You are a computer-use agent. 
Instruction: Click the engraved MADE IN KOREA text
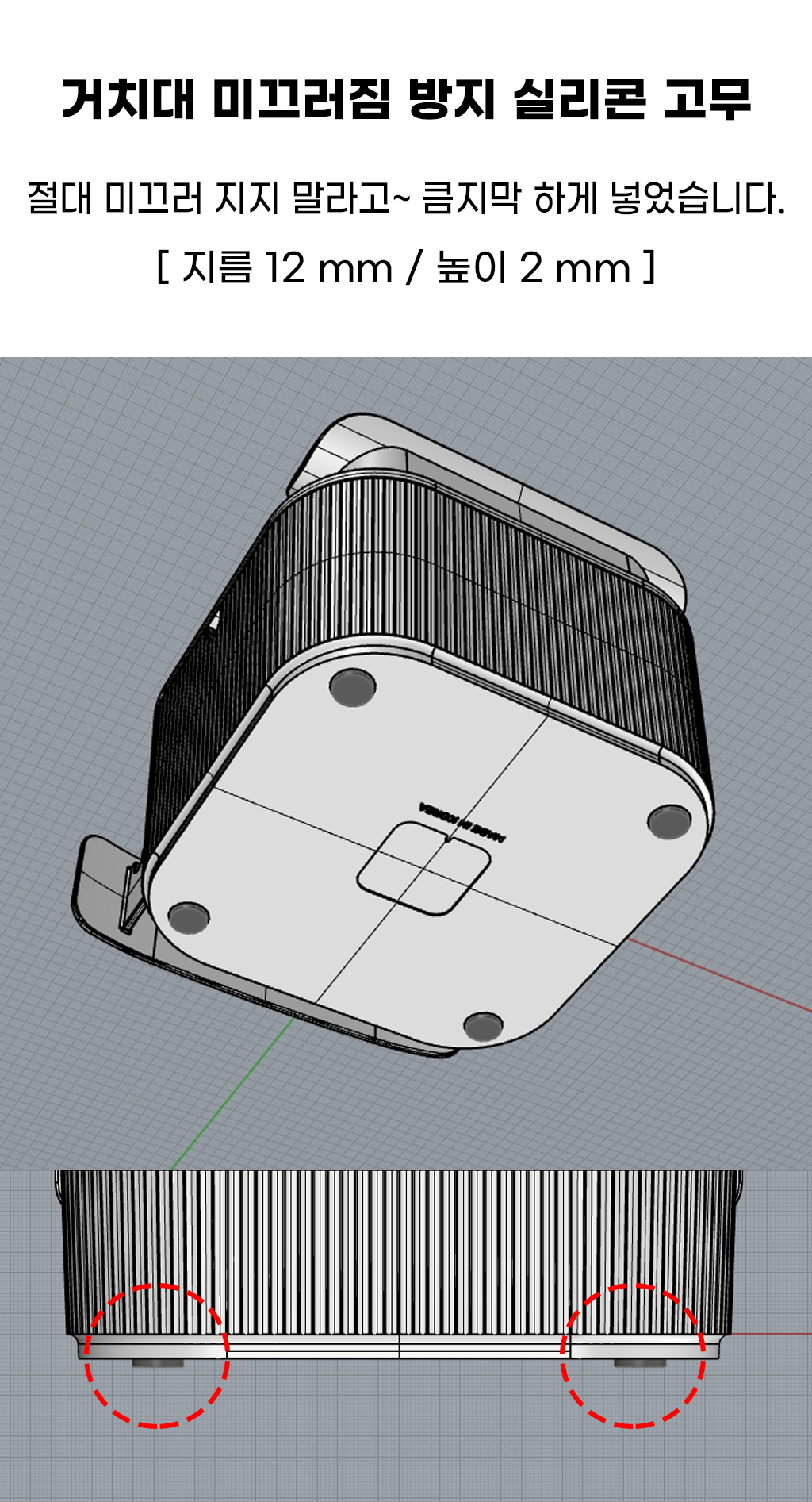click(463, 820)
